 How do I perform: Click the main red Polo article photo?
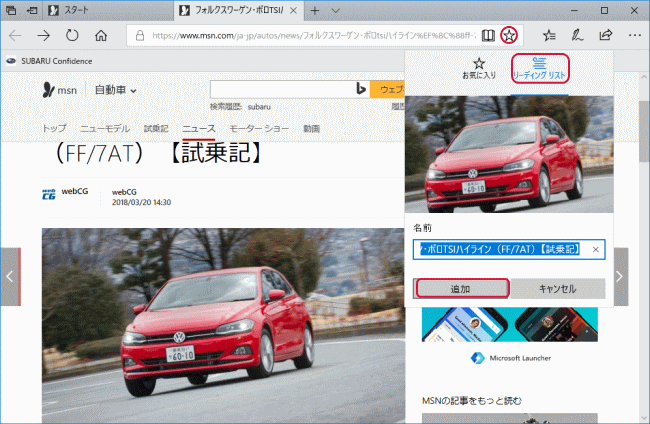[223, 325]
